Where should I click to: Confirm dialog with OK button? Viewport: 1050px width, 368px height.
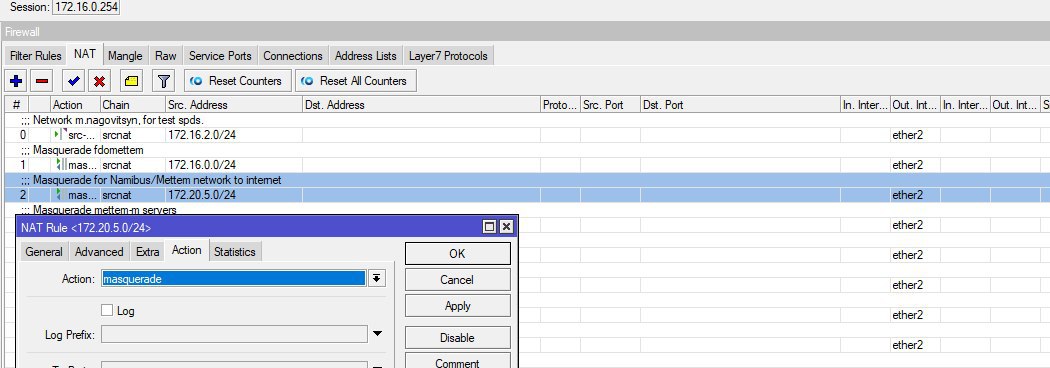click(457, 254)
